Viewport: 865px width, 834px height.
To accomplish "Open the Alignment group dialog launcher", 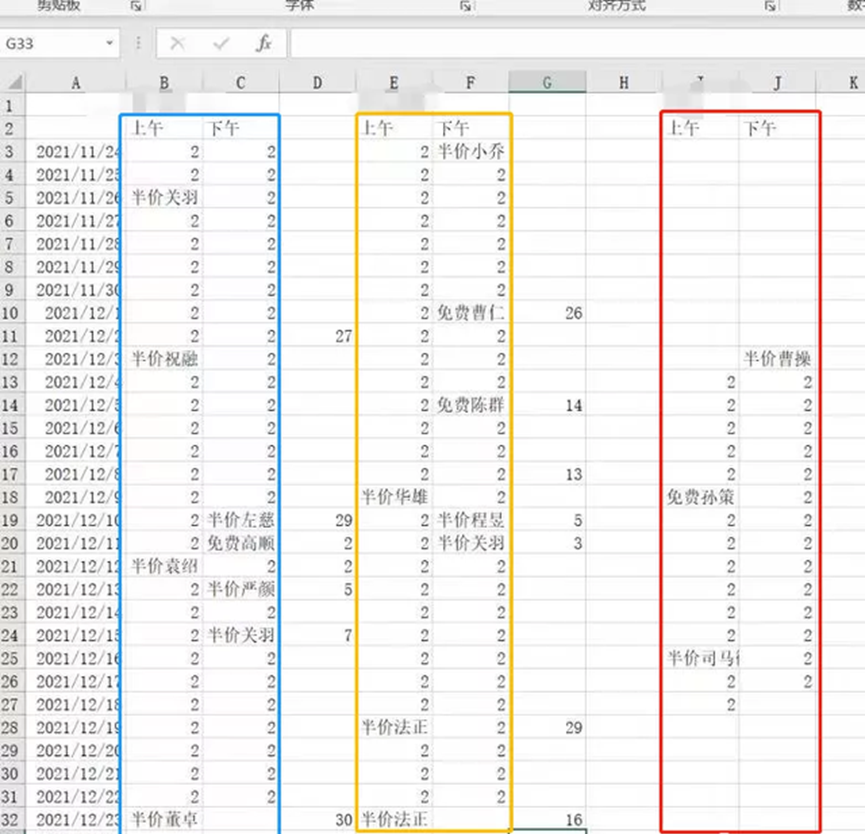I will pyautogui.click(x=770, y=6).
